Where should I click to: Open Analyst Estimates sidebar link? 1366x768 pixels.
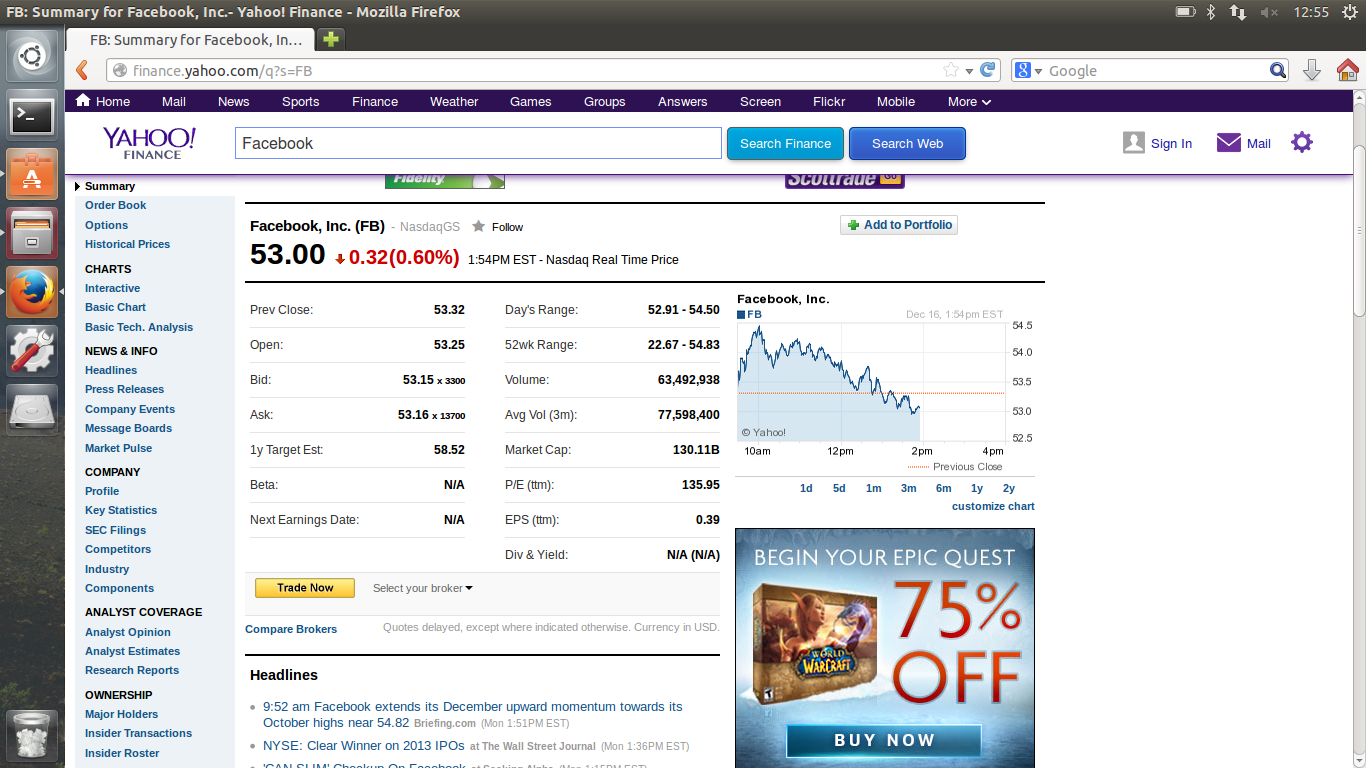[132, 651]
